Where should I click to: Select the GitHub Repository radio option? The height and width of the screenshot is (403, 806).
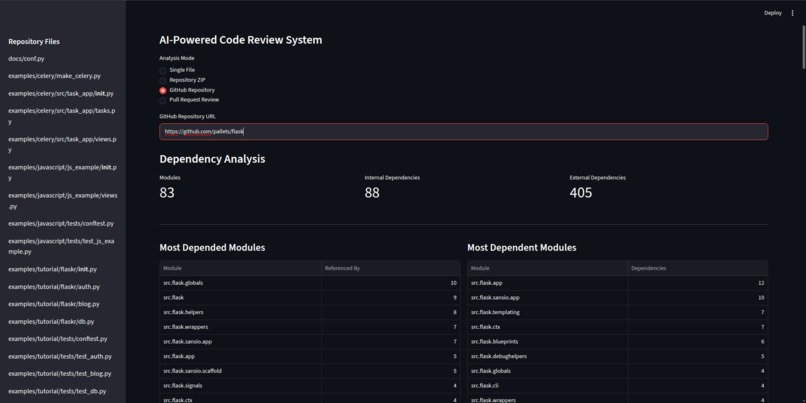click(187, 90)
